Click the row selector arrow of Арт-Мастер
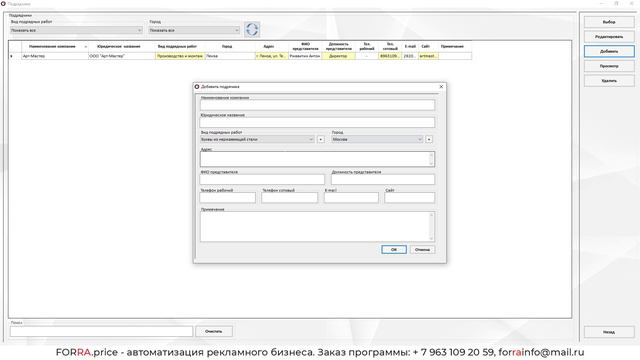Viewport: 640px width, 360px height. point(15,56)
